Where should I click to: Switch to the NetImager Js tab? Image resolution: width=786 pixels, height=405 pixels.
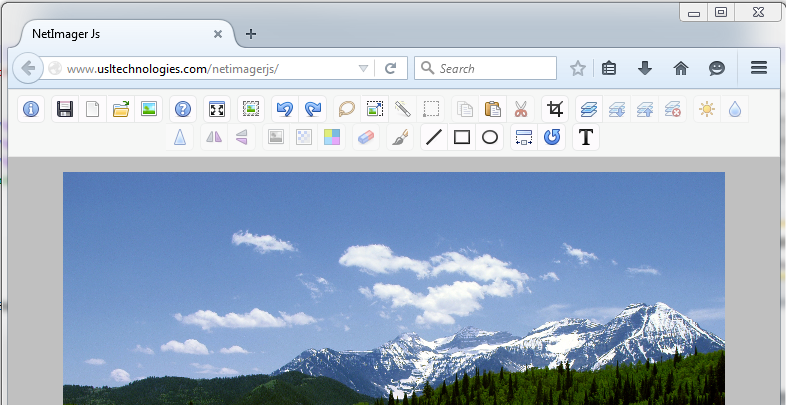coord(128,34)
